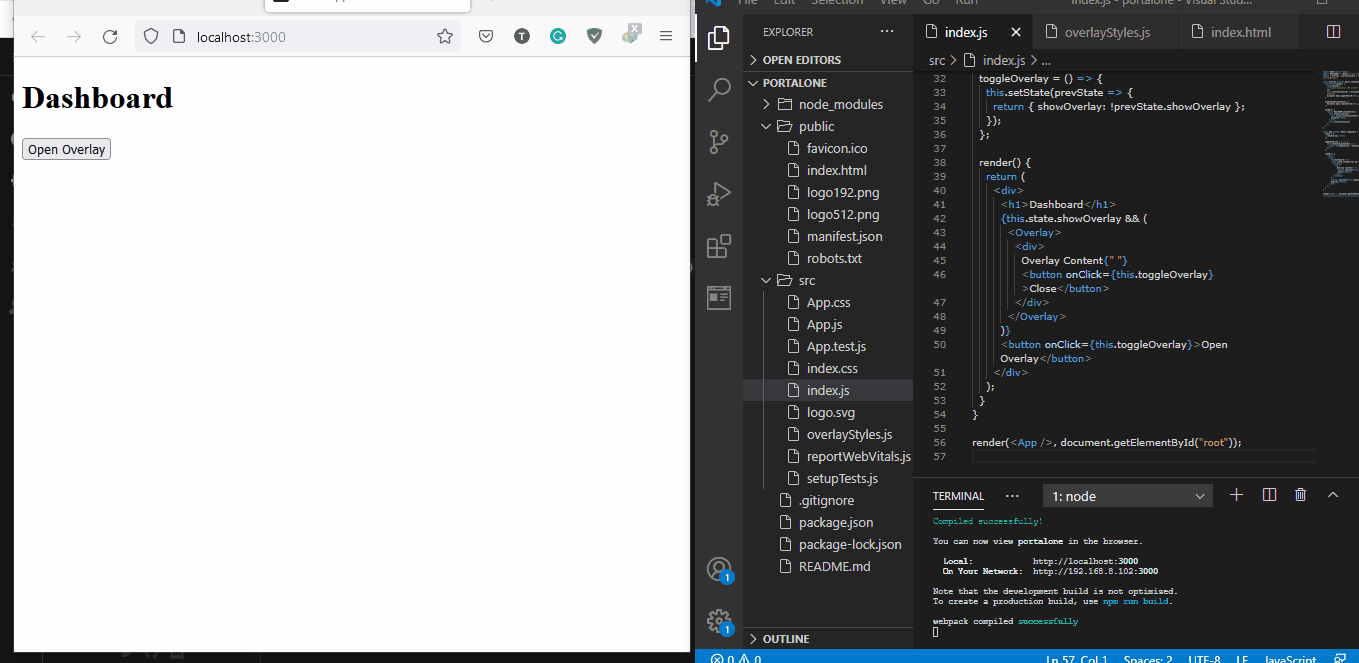The height and width of the screenshot is (663, 1359).
Task: Kill the active terminal with trash icon
Action: point(1300,494)
